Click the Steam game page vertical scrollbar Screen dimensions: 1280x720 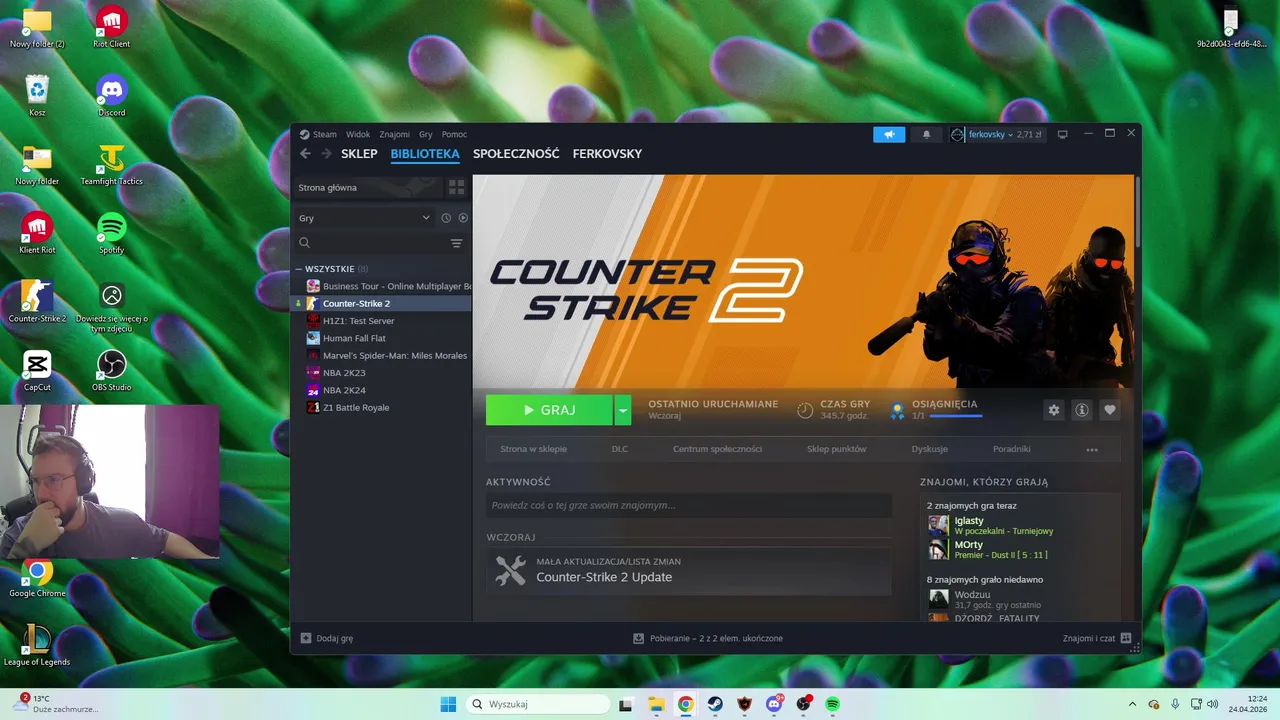1137,210
